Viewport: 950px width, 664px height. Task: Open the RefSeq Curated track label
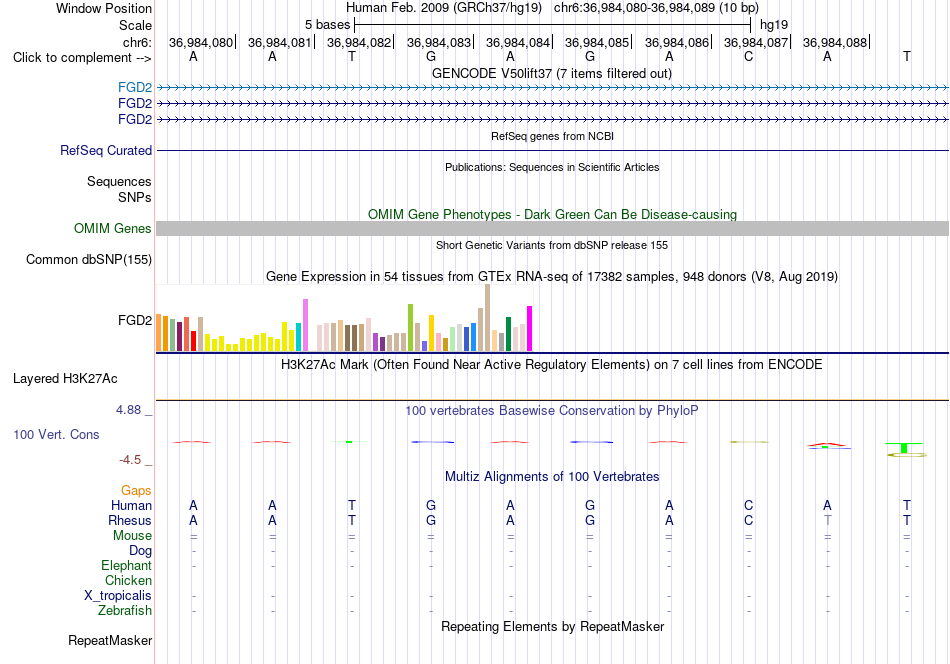pos(105,150)
